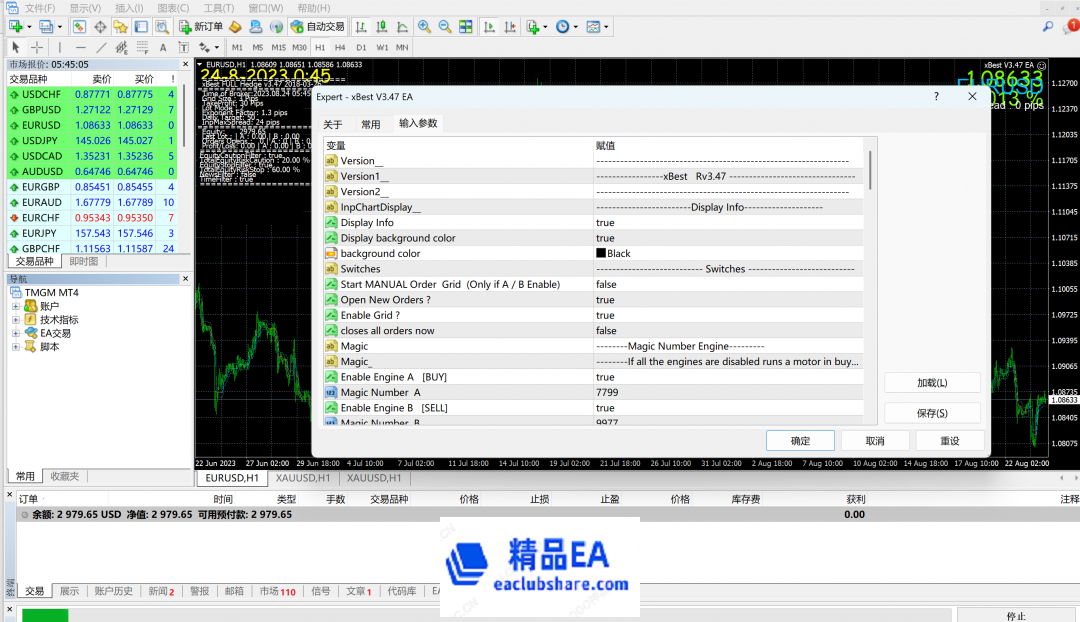Click the zoom in magnifier icon
Image resolution: width=1080 pixels, height=622 pixels.
[x=424, y=27]
